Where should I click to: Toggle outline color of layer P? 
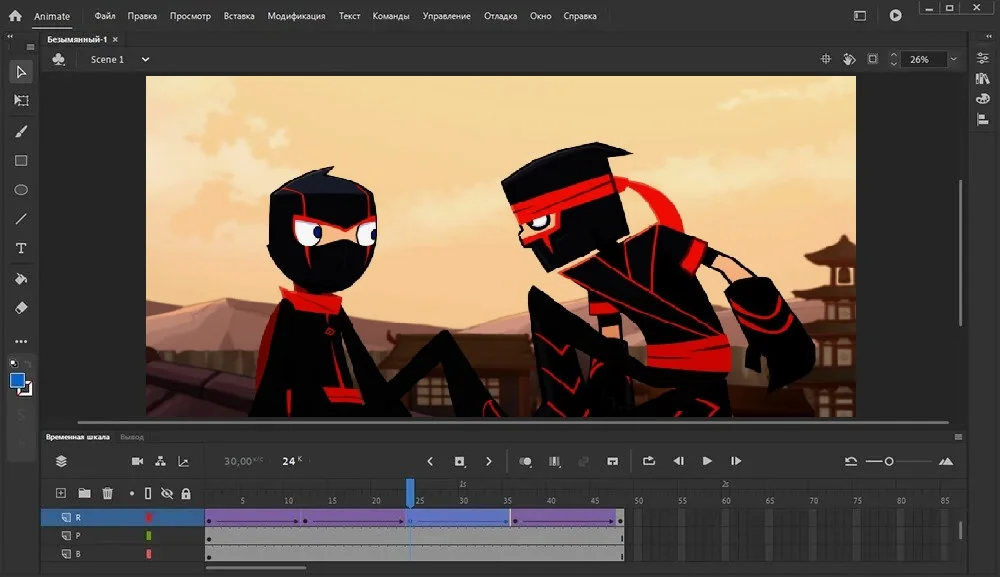(x=149, y=536)
